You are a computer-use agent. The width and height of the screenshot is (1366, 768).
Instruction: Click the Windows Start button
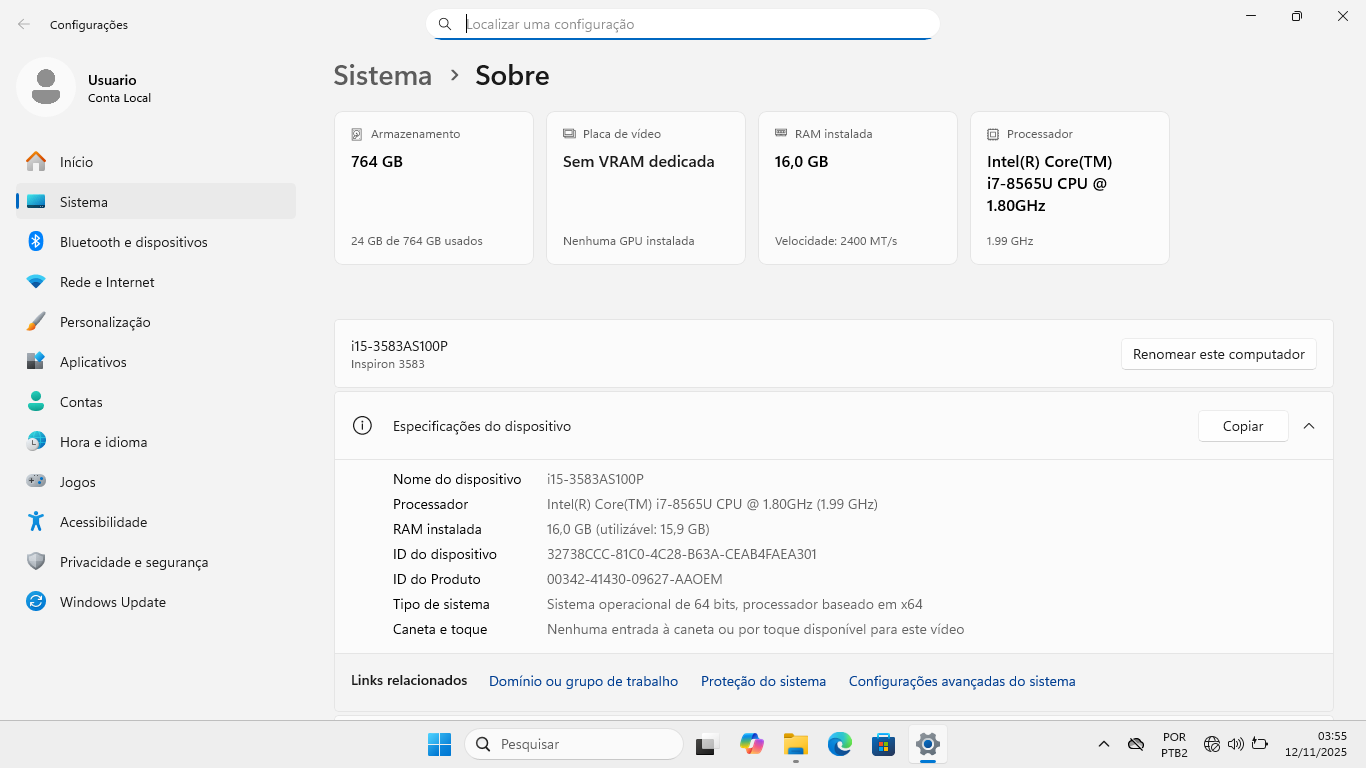pos(439,744)
